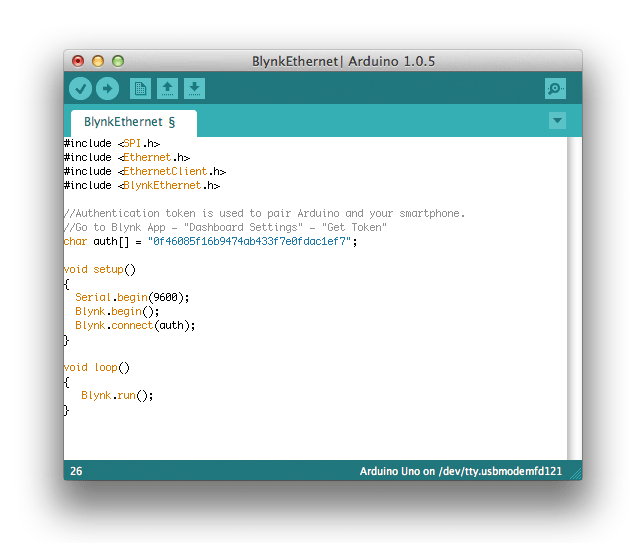
Task: Upload the sketch with the arrow button
Action: [107, 89]
